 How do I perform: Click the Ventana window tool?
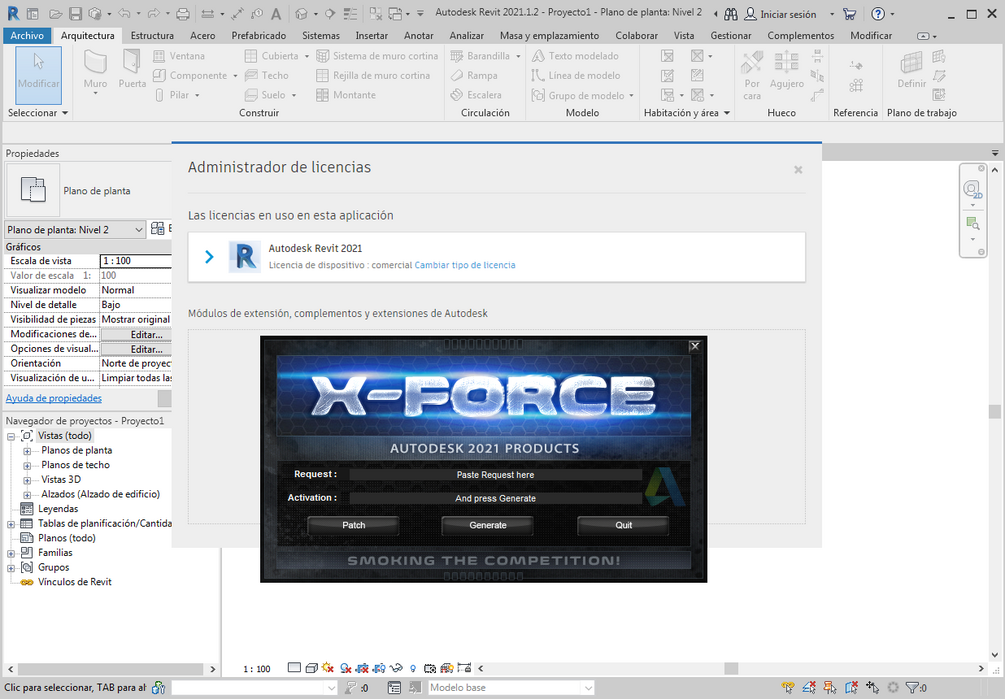coord(179,56)
